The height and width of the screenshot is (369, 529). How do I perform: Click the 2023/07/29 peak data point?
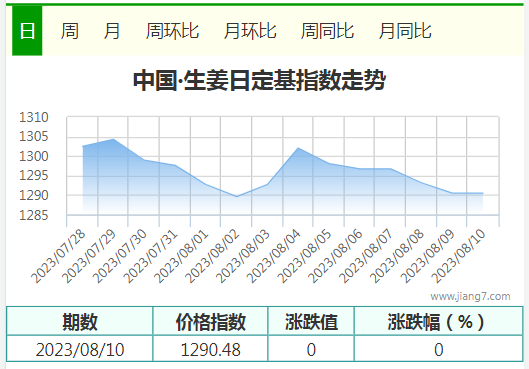pyautogui.click(x=113, y=139)
